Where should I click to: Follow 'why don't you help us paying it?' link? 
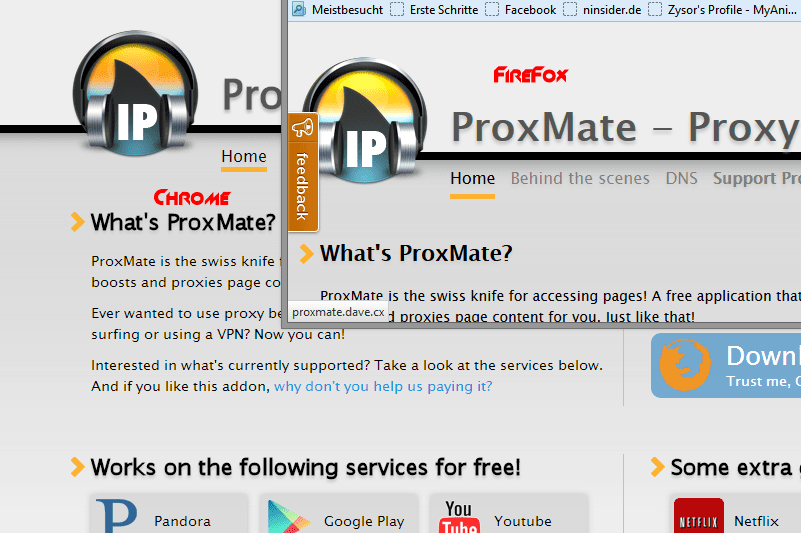click(x=383, y=386)
